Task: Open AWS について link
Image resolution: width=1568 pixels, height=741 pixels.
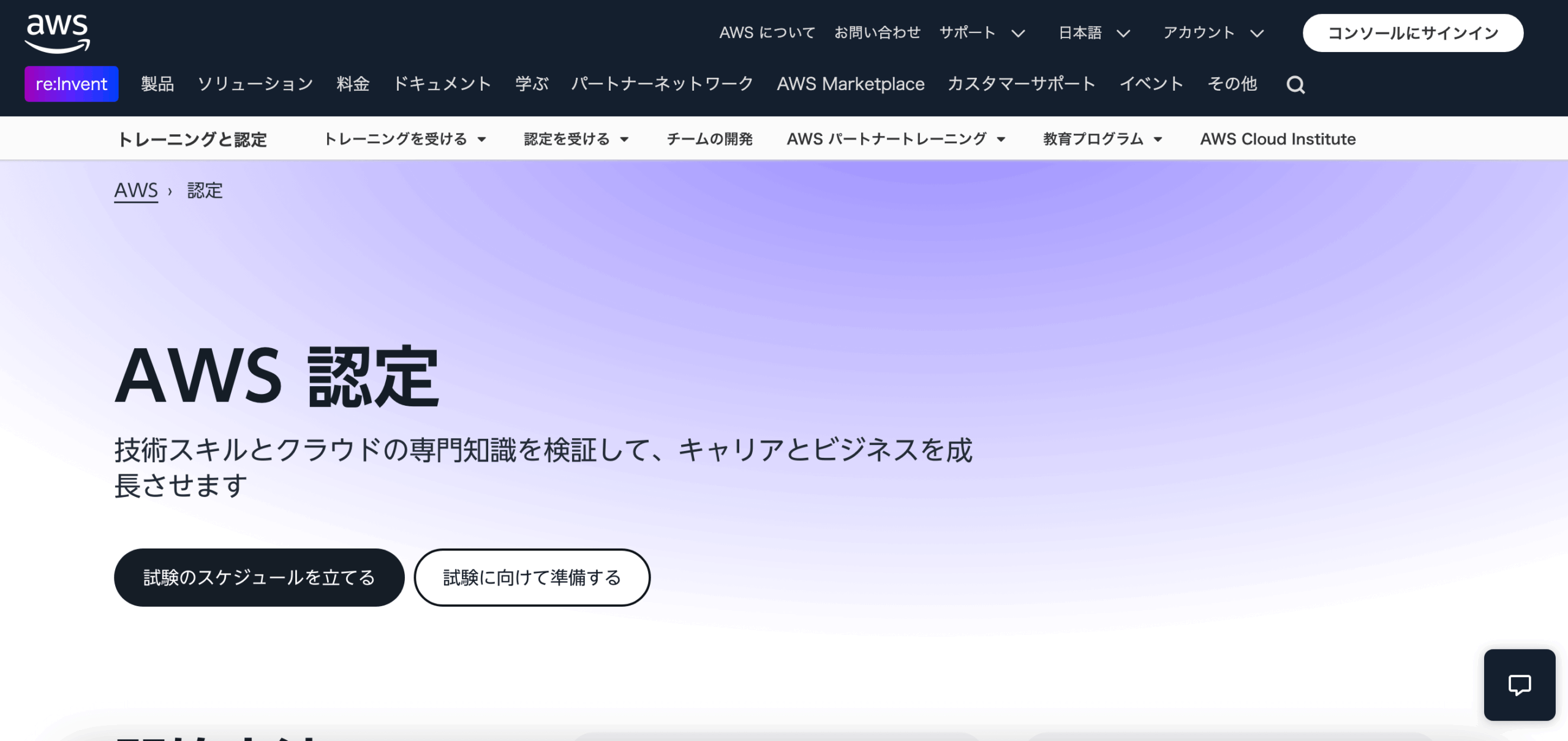Action: (767, 32)
